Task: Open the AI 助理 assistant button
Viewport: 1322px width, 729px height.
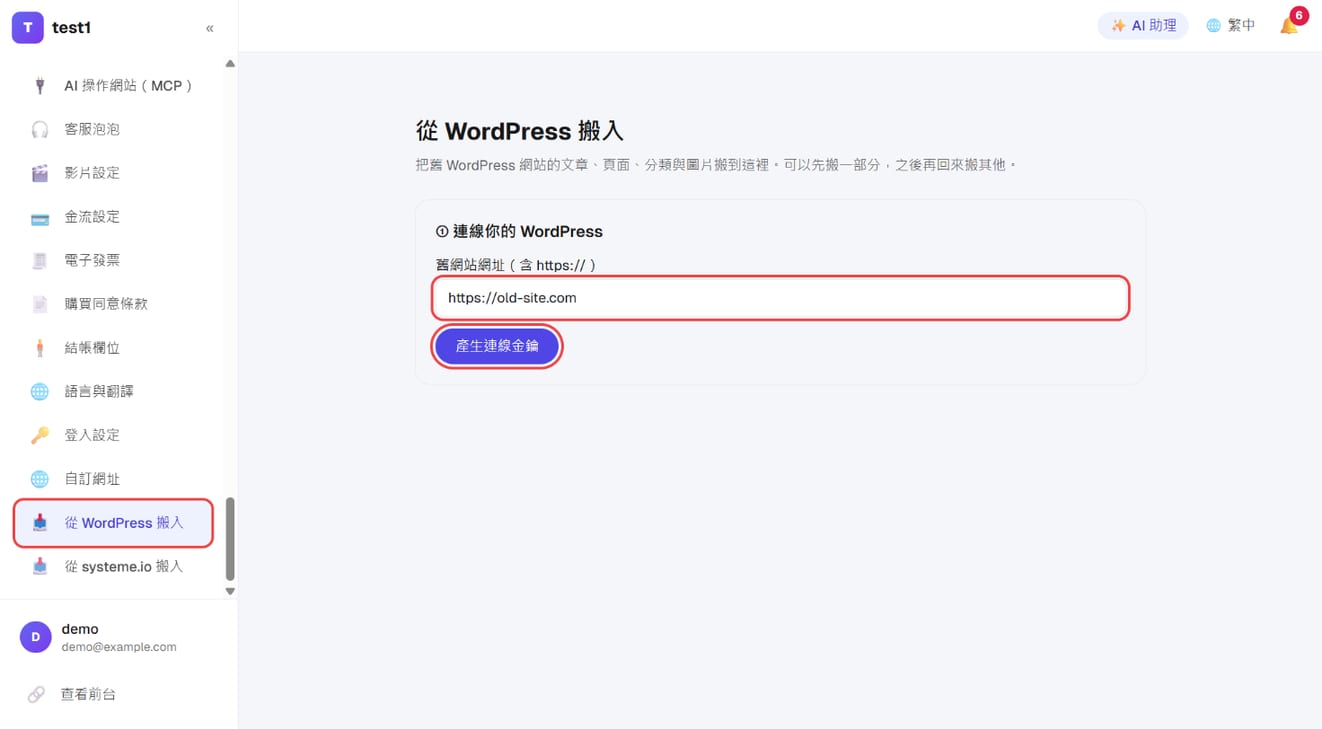Action: 1143,26
